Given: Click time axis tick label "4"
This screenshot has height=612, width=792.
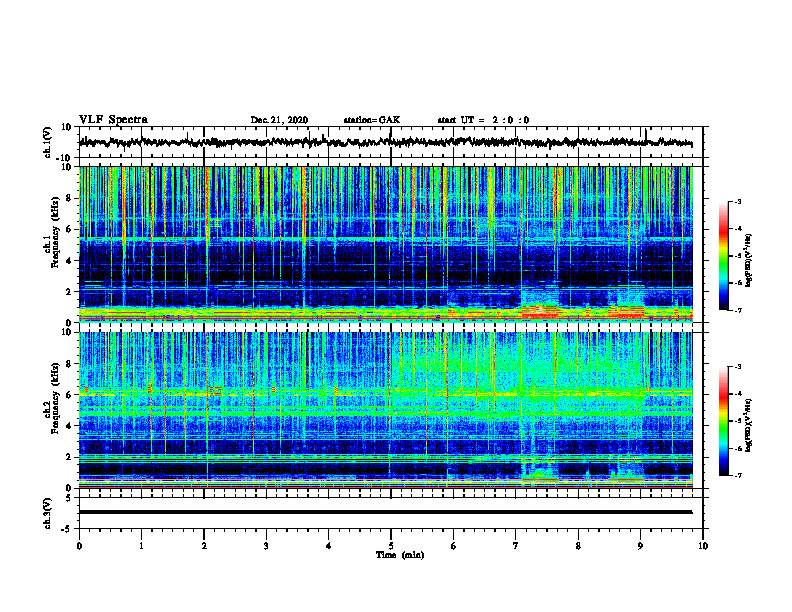Looking at the screenshot, I should [x=329, y=546].
